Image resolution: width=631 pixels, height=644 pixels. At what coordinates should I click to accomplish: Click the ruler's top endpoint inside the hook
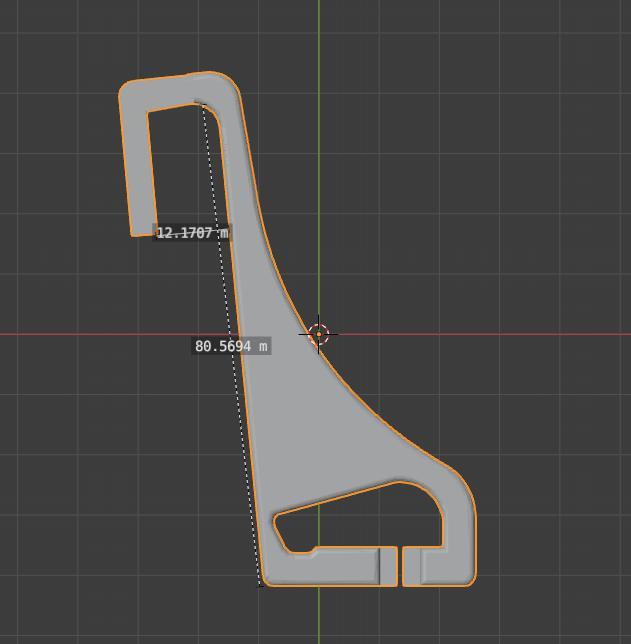(202, 104)
